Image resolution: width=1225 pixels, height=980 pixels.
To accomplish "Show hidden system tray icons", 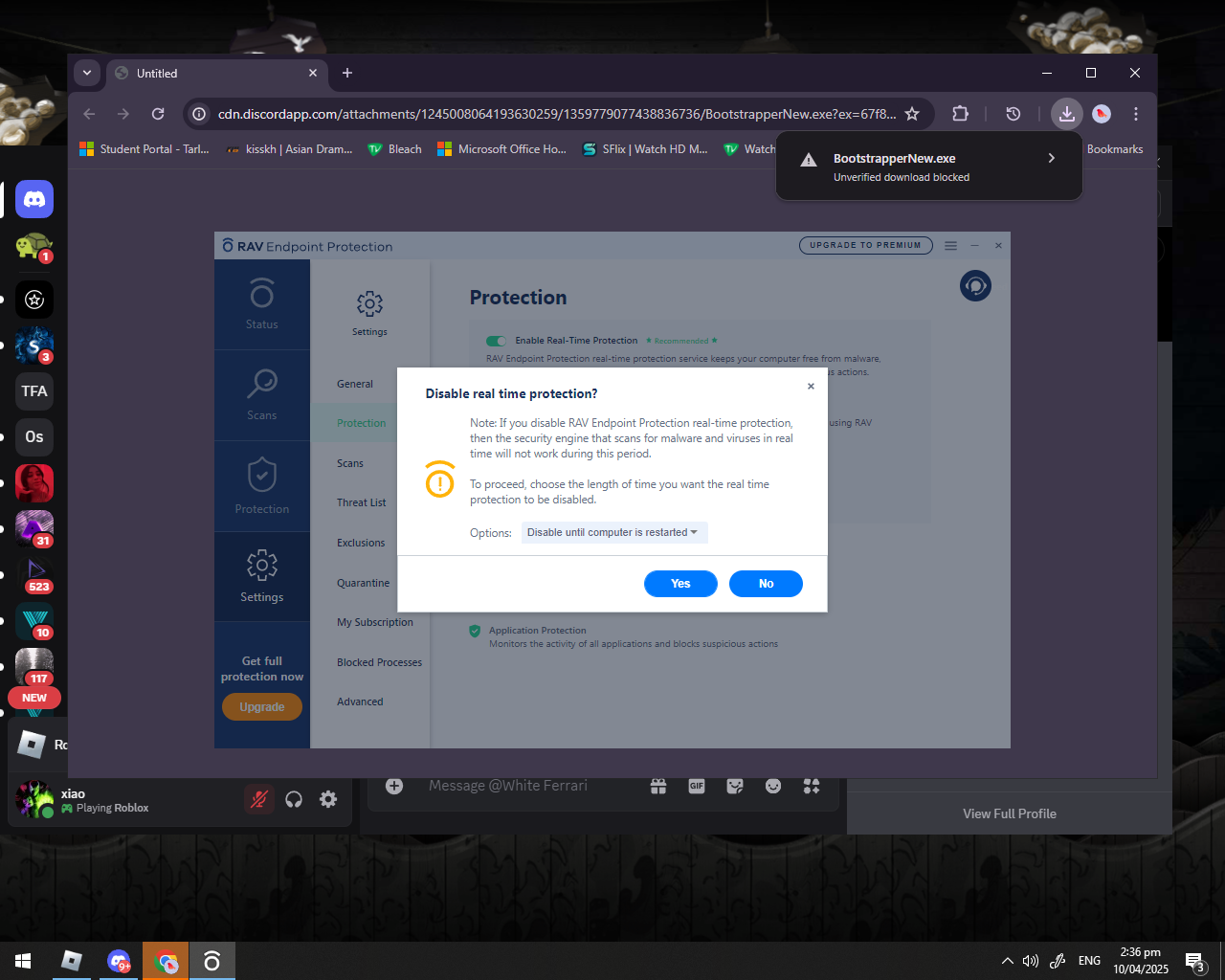I will pyautogui.click(x=1007, y=961).
